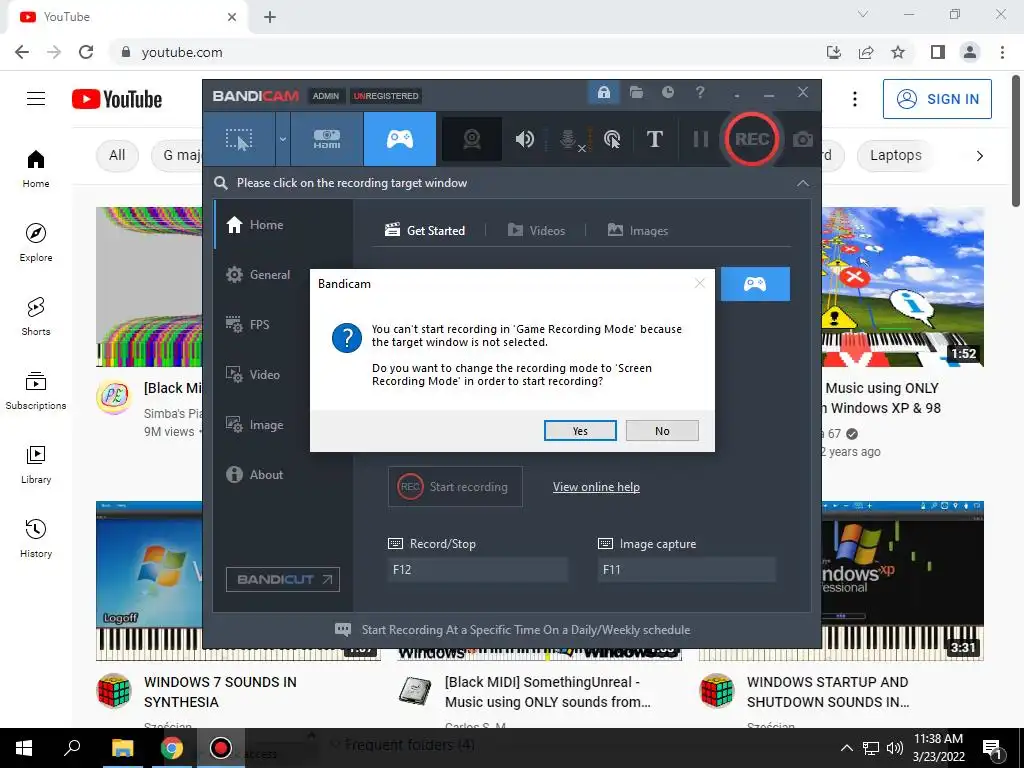Open the WINDOWS 7 SOUNDS IN SYNTHESIA video title
1024x768 pixels.
coord(220,692)
